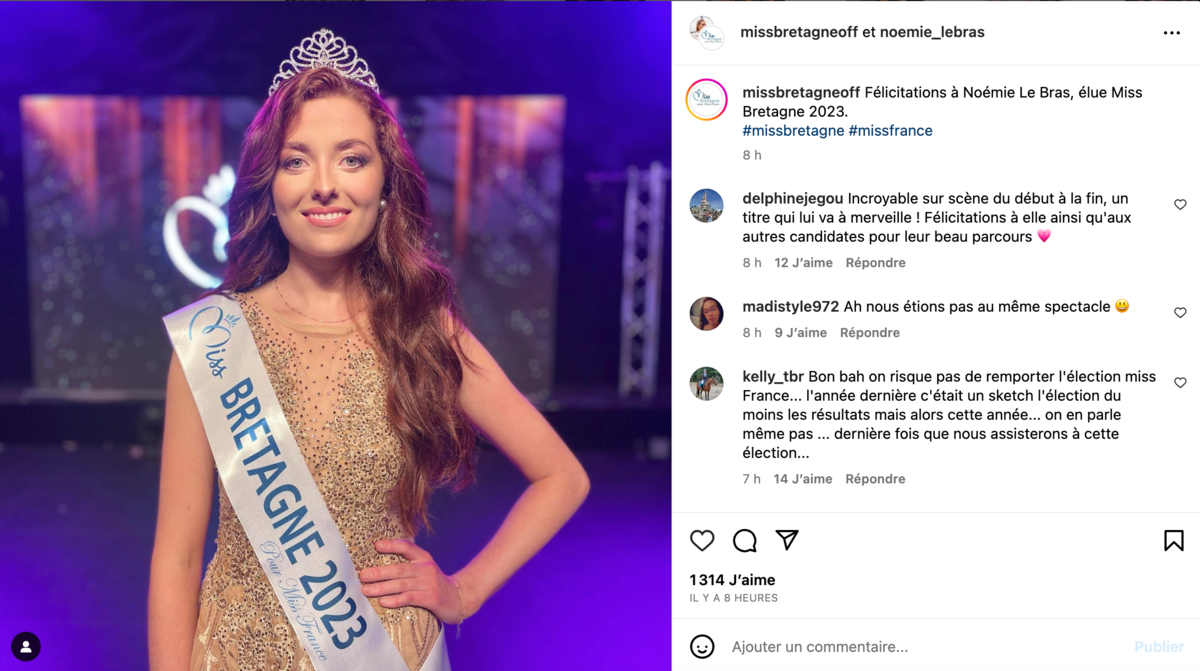Open missbretagneoff profile picture in header

706,32
